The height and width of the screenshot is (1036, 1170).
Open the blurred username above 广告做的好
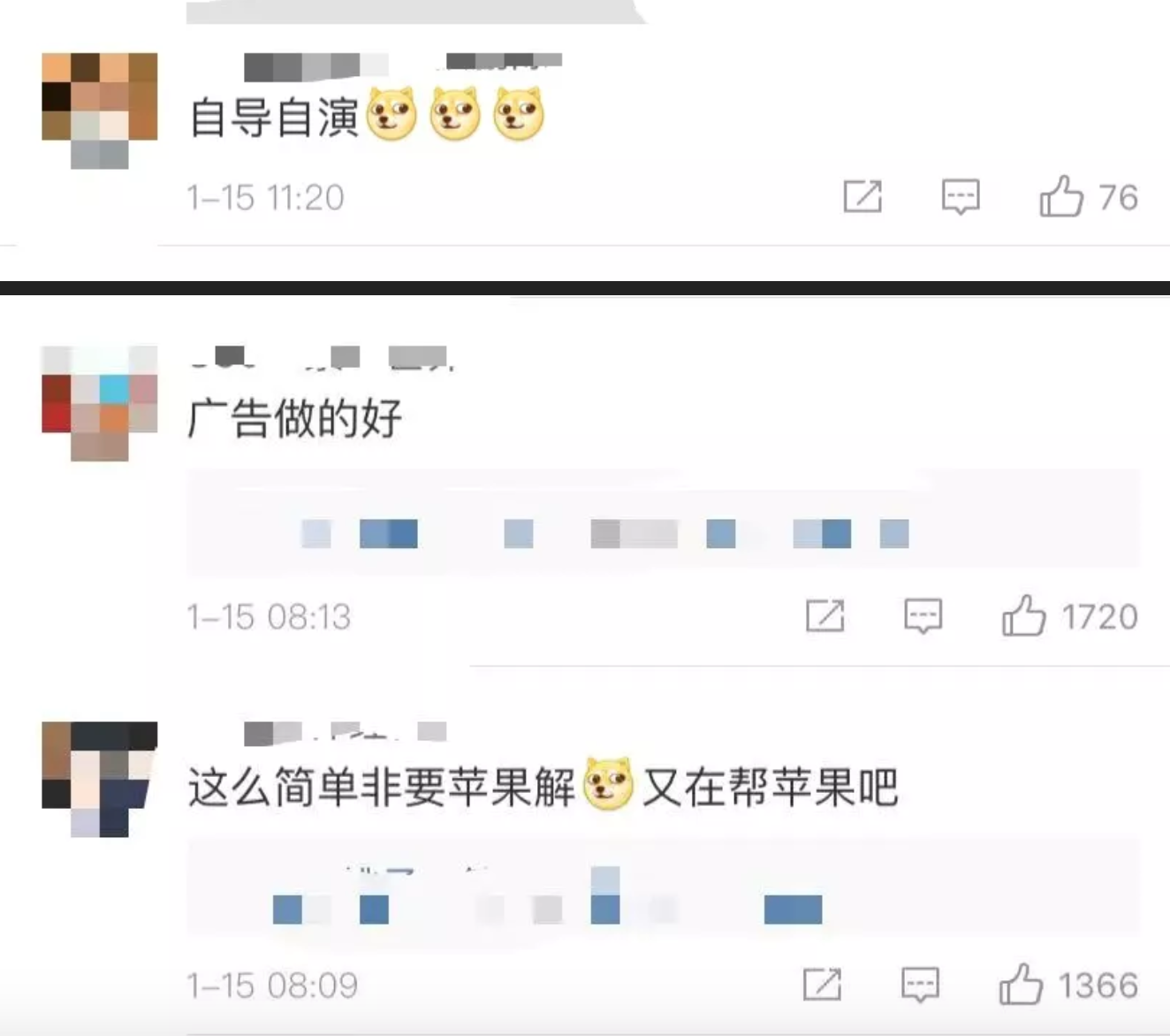pos(322,357)
